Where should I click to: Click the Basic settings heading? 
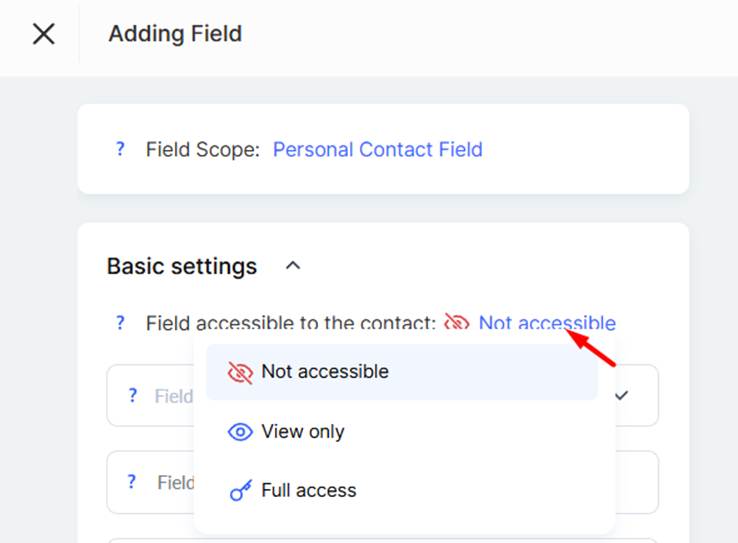(182, 266)
